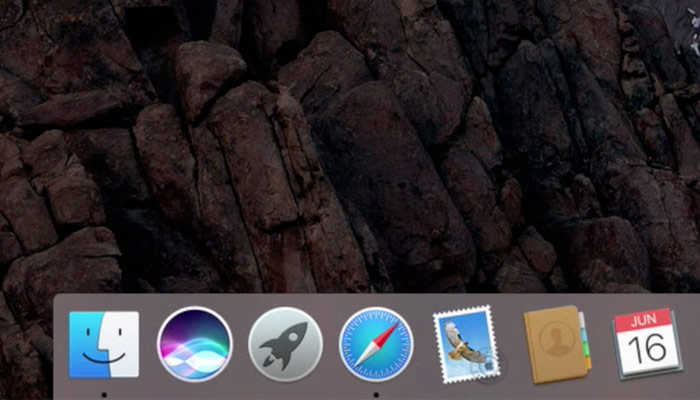Viewport: 700px width, 400px height.
Task: Open Finder from the Dock
Action: pyautogui.click(x=104, y=345)
